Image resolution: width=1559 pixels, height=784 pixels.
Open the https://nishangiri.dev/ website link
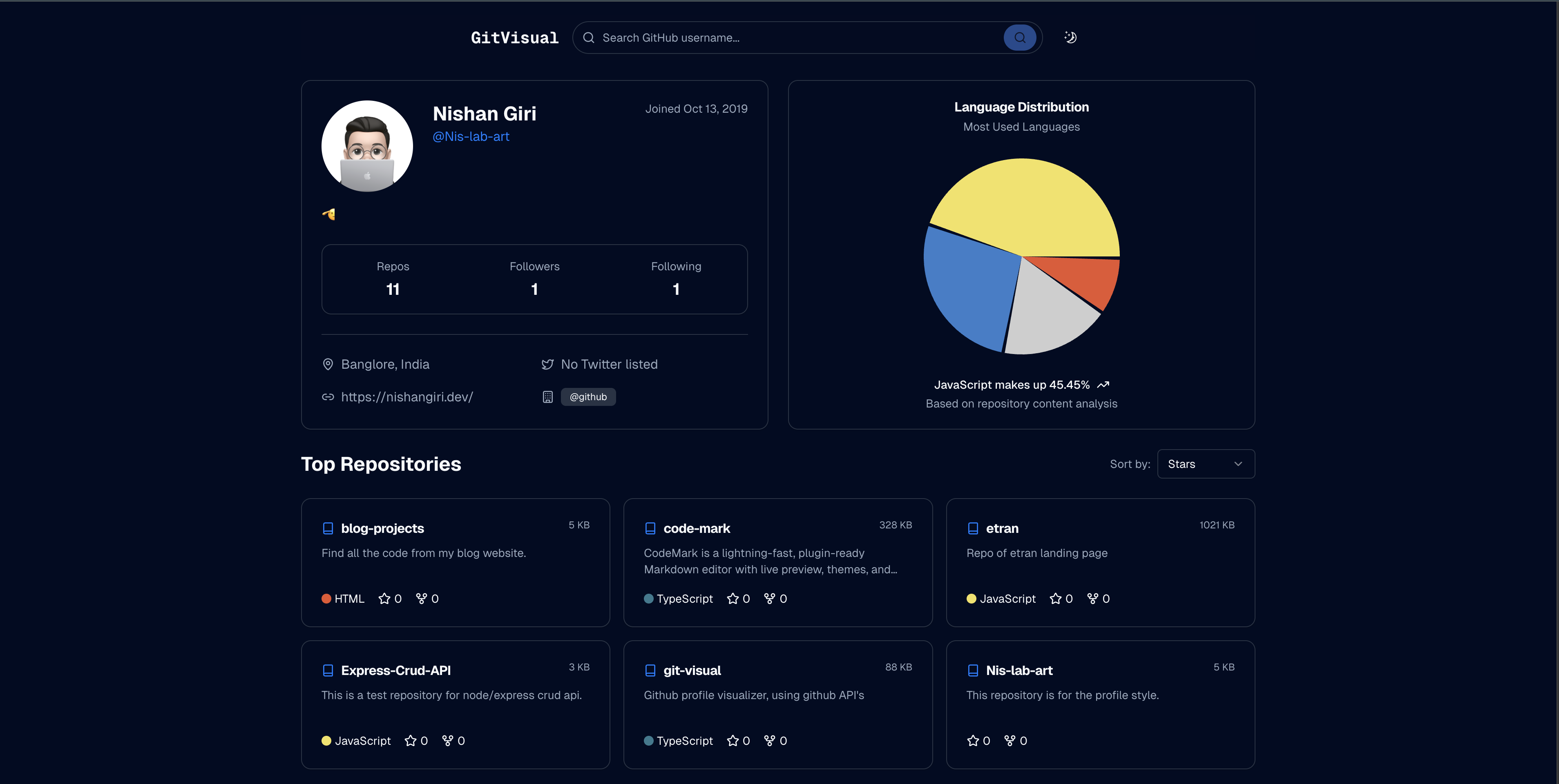(x=407, y=397)
